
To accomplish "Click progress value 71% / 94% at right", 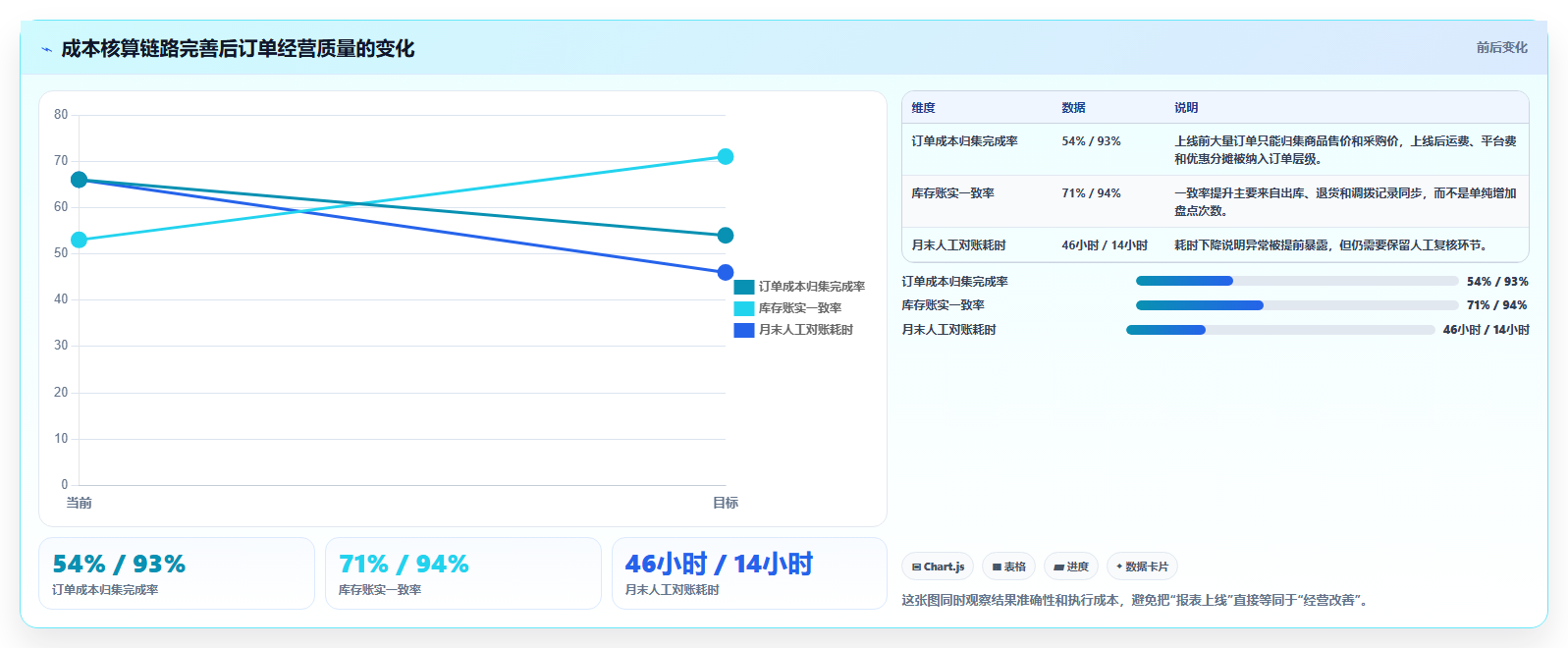I will [1497, 305].
